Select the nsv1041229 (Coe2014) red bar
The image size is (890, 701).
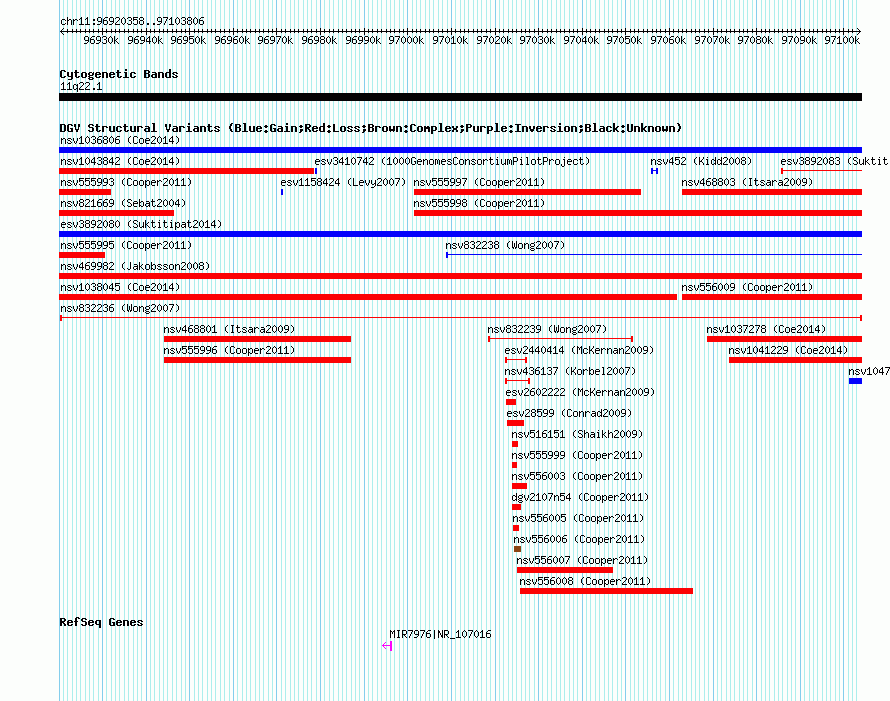[x=795, y=360]
